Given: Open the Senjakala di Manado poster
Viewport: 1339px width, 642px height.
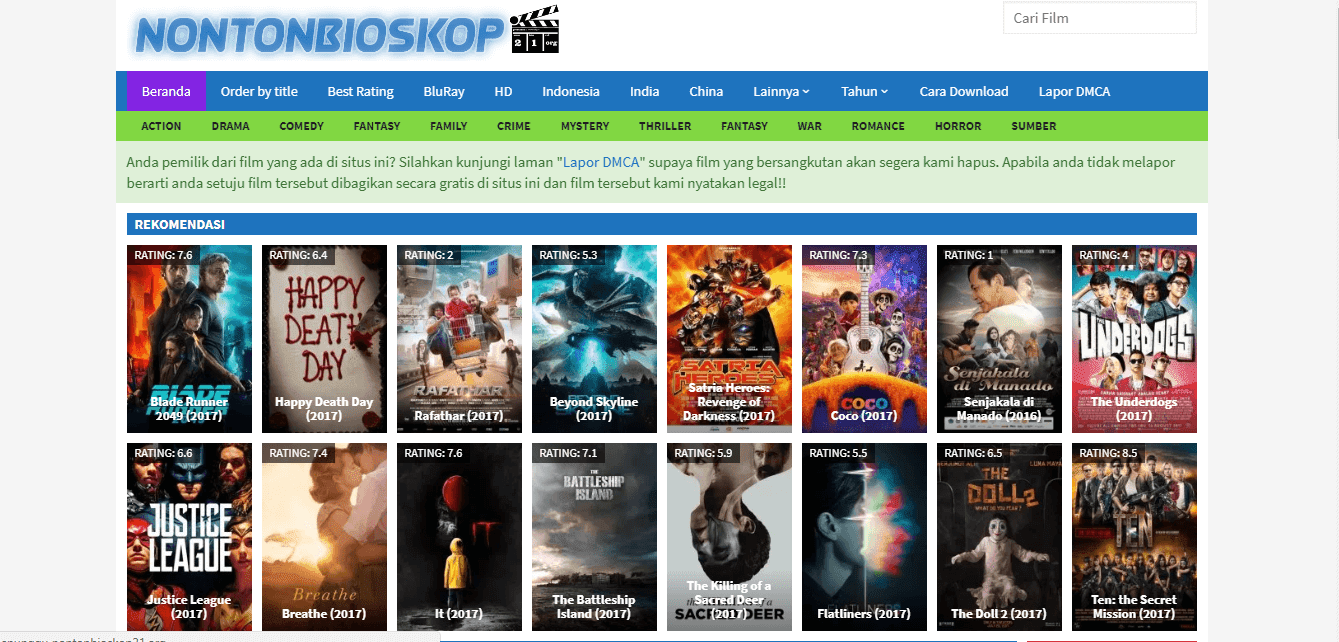Looking at the screenshot, I should (x=999, y=339).
